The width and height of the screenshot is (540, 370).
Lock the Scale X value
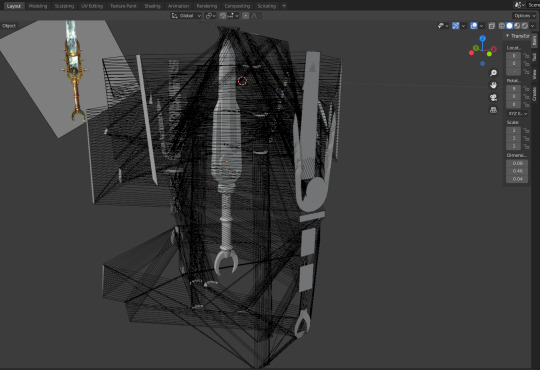526,130
